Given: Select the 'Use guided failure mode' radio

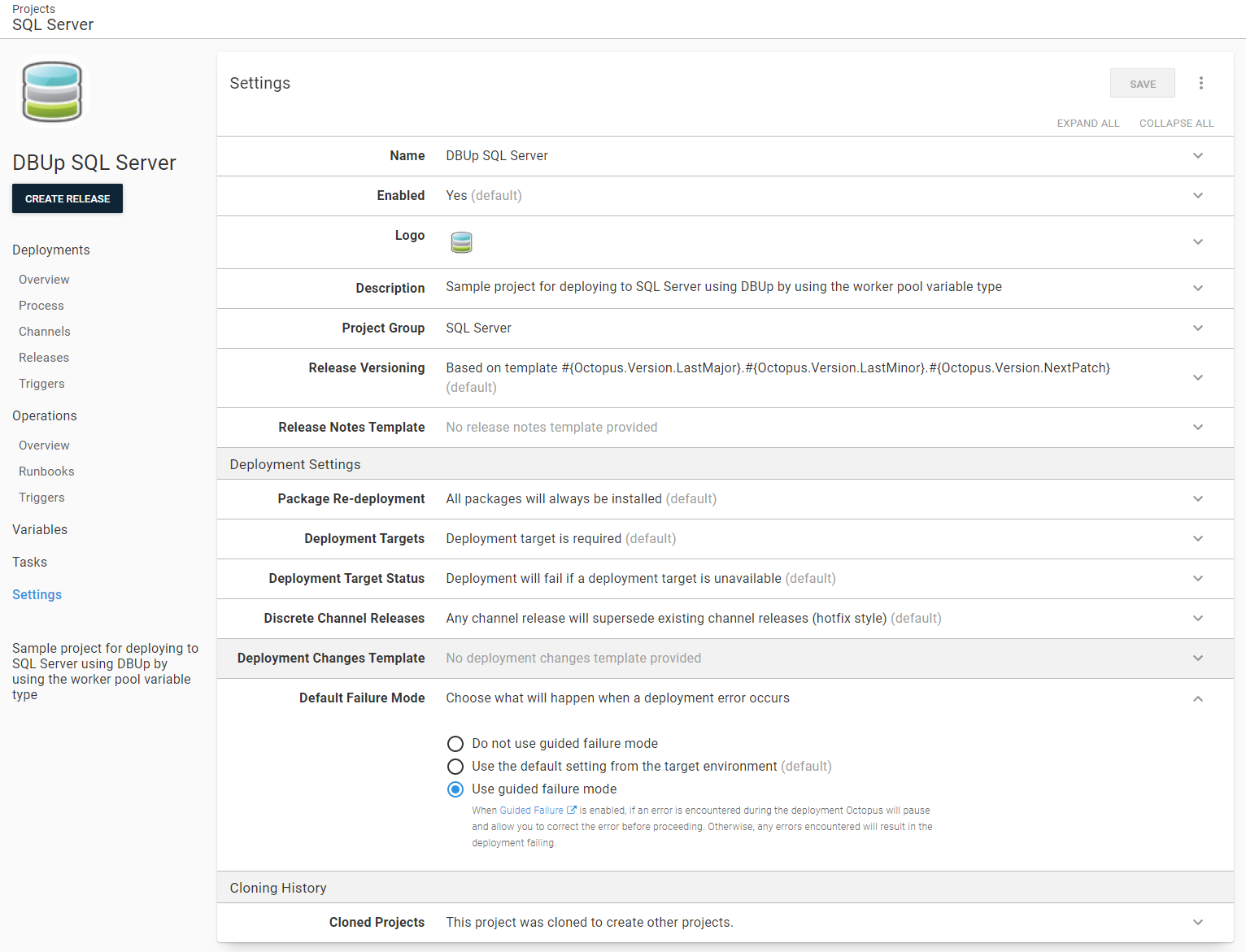Looking at the screenshot, I should click(x=455, y=789).
